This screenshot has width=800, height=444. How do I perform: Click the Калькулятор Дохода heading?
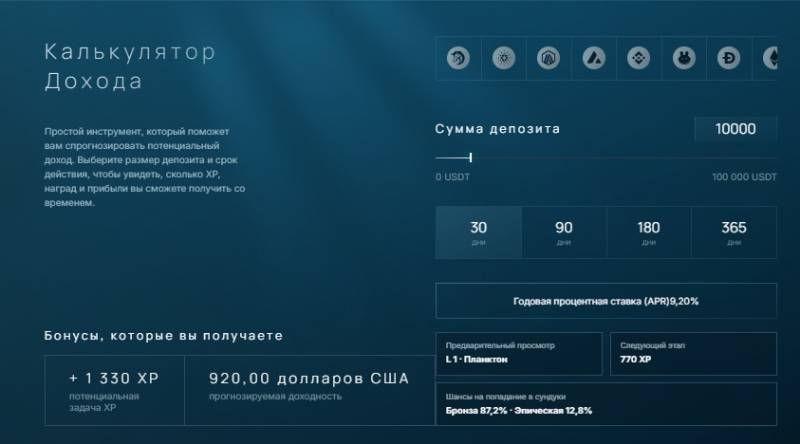pyautogui.click(x=130, y=66)
